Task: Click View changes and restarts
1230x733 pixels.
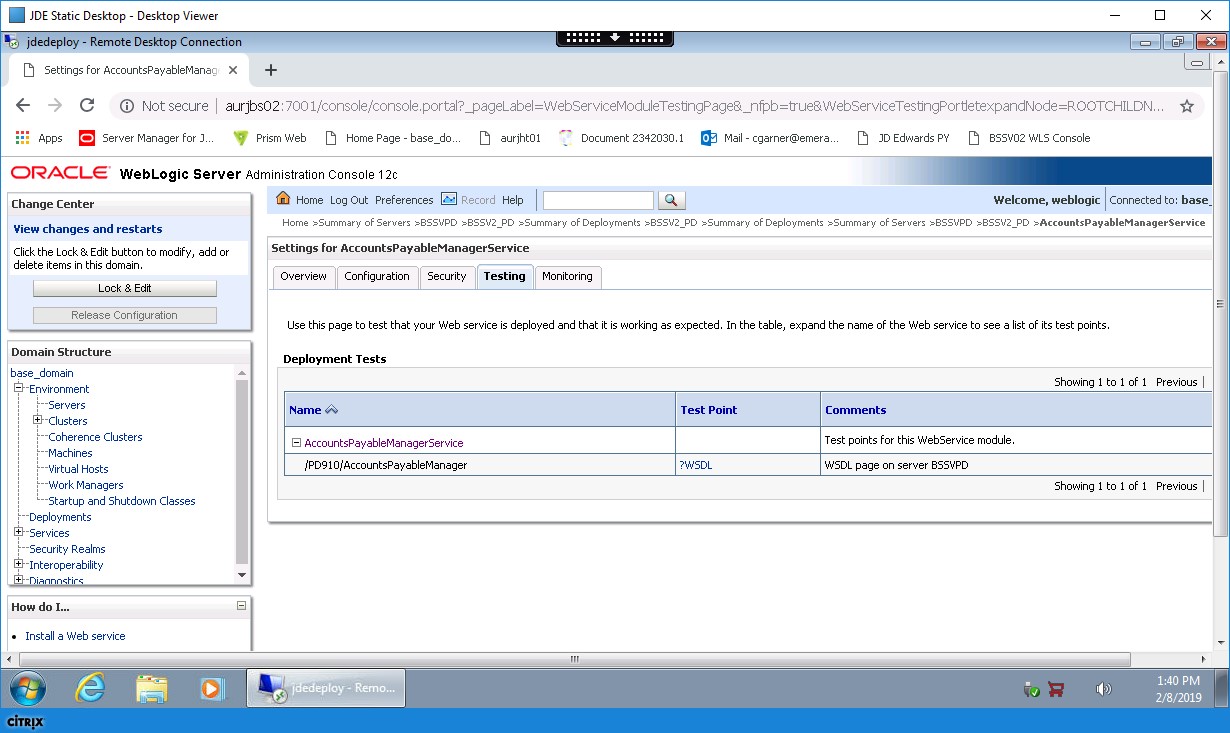Action: 88,229
